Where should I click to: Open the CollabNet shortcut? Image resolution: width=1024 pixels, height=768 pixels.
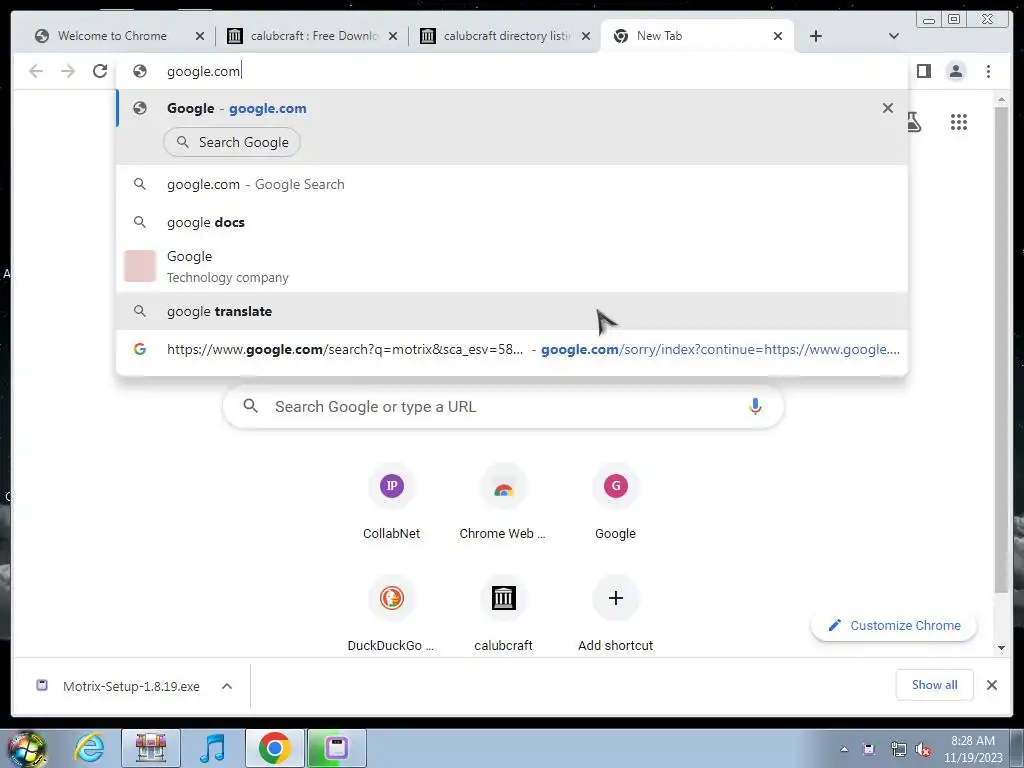pos(391,502)
